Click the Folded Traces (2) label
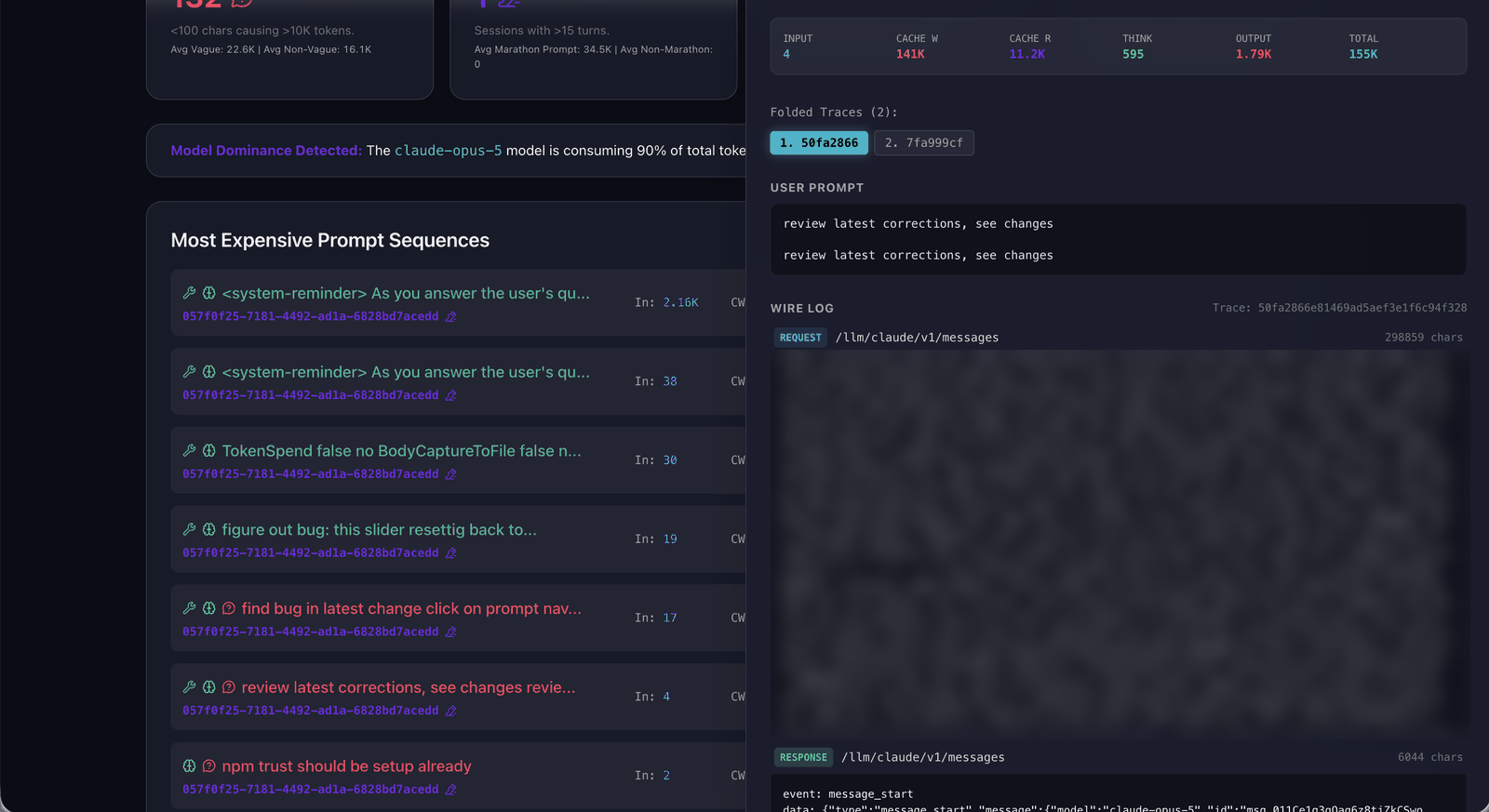 click(x=834, y=113)
